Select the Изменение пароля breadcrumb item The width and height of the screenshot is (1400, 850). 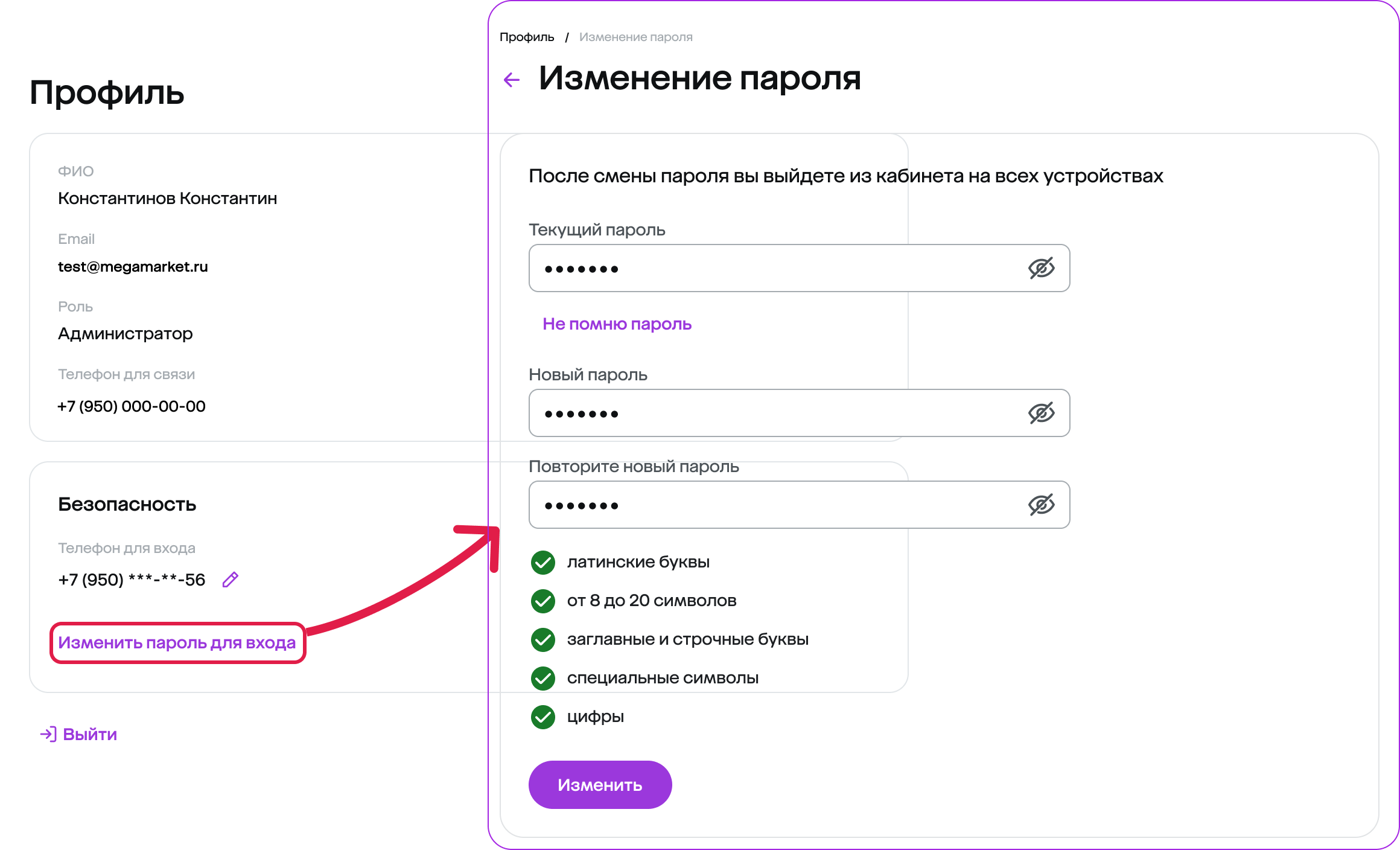tap(636, 37)
